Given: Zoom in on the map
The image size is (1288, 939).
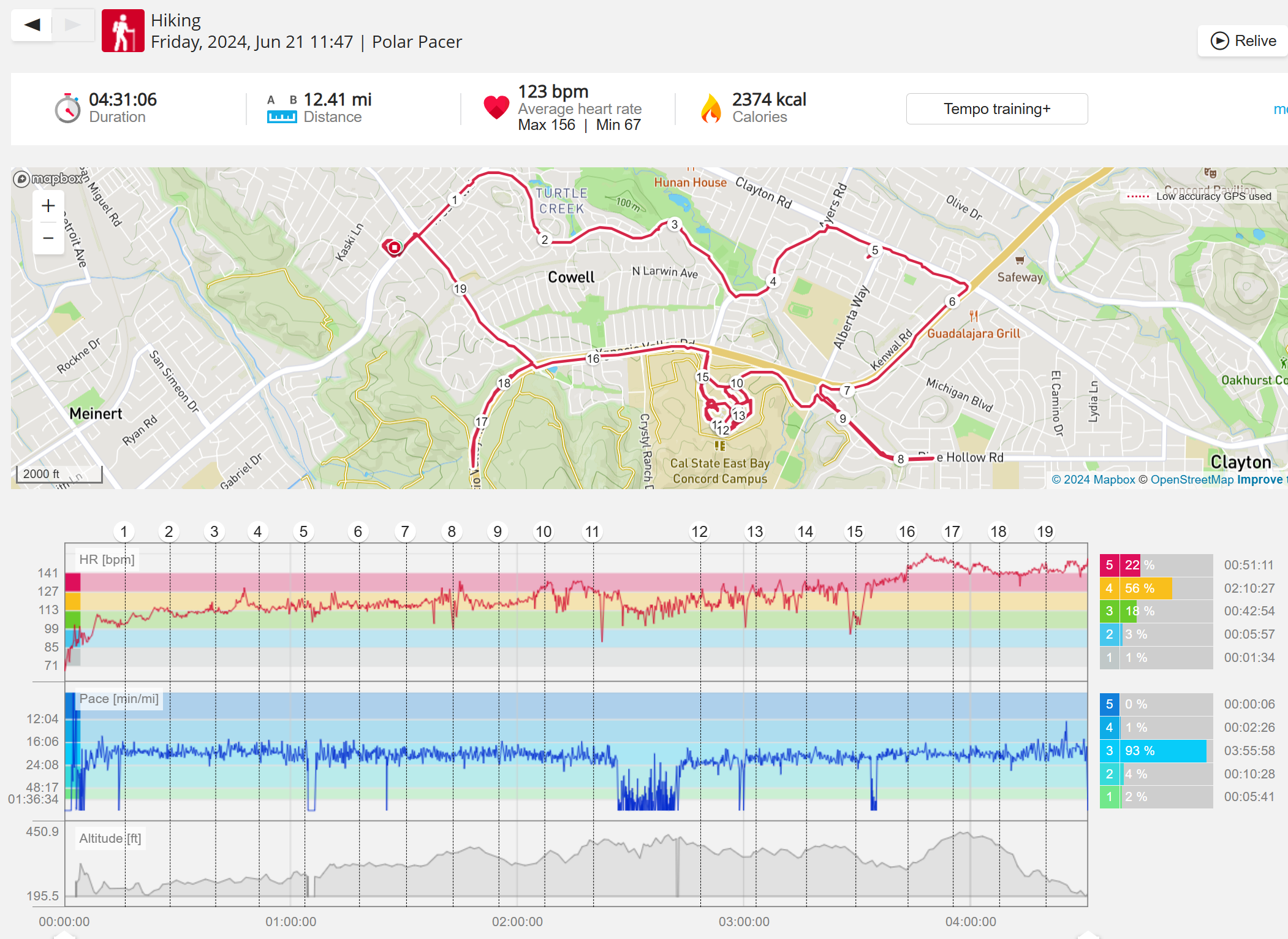Looking at the screenshot, I should pyautogui.click(x=48, y=206).
